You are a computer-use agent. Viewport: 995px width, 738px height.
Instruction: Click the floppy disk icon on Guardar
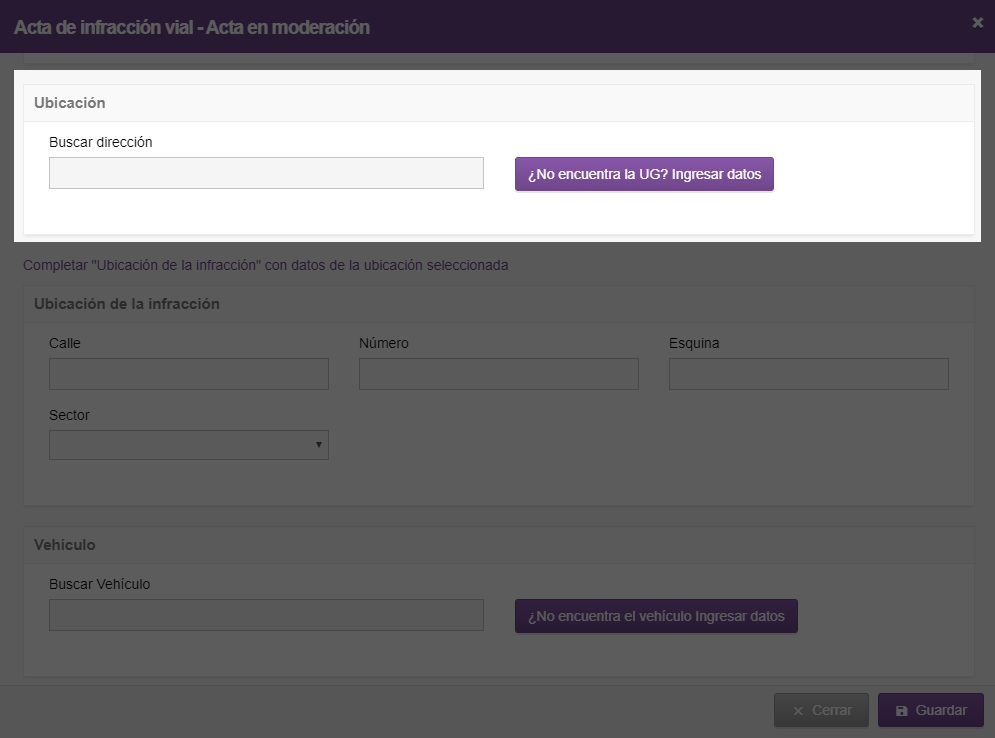pos(901,711)
